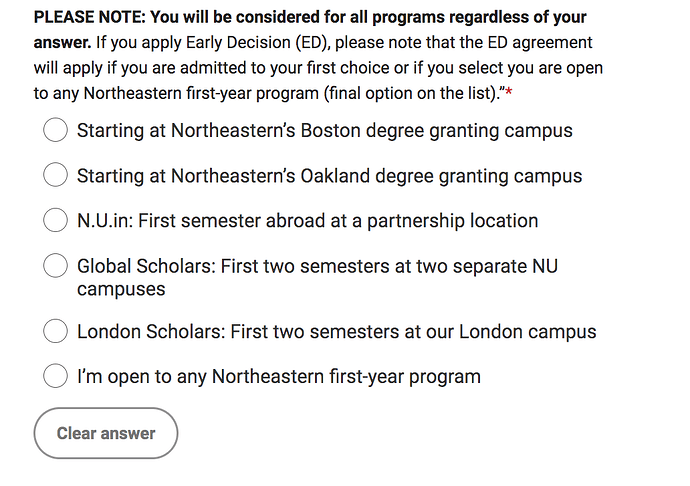Viewport: 690px width, 486px height.
Task: Select the open to any first-year program radio button
Action: click(56, 376)
